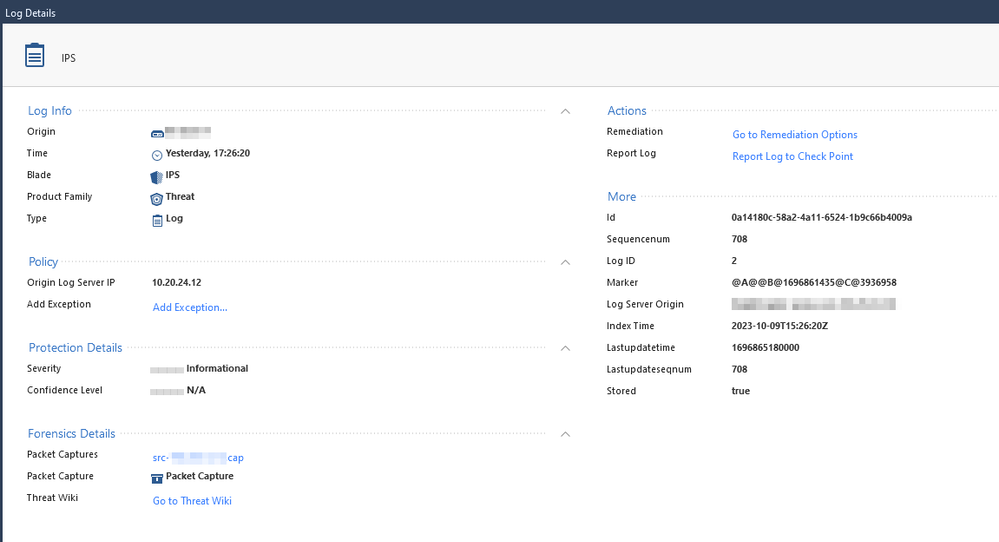Screen dimensions: 999x542
Task: Open Go to Remediation Options link
Action: (795, 135)
